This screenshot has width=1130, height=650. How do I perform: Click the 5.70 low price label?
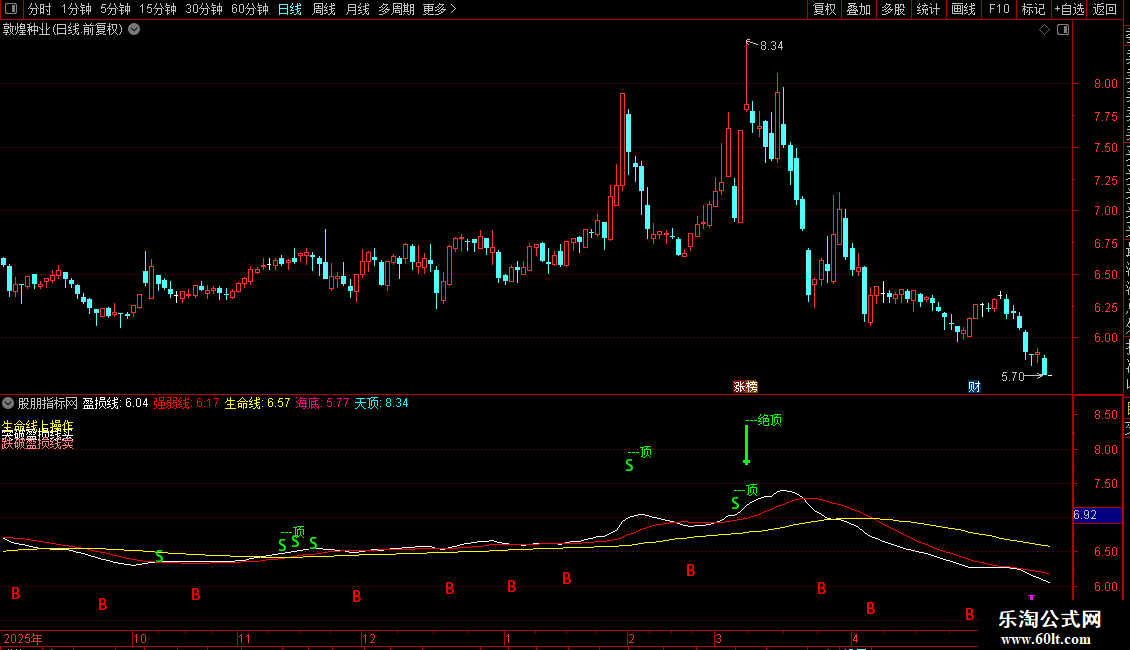1013,377
